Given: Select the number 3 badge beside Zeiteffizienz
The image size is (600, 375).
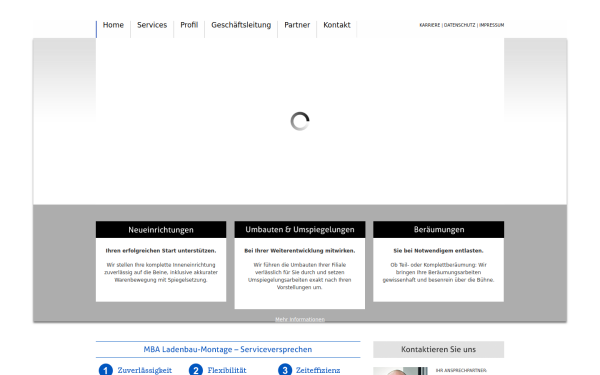Looking at the screenshot, I should [x=285, y=370].
